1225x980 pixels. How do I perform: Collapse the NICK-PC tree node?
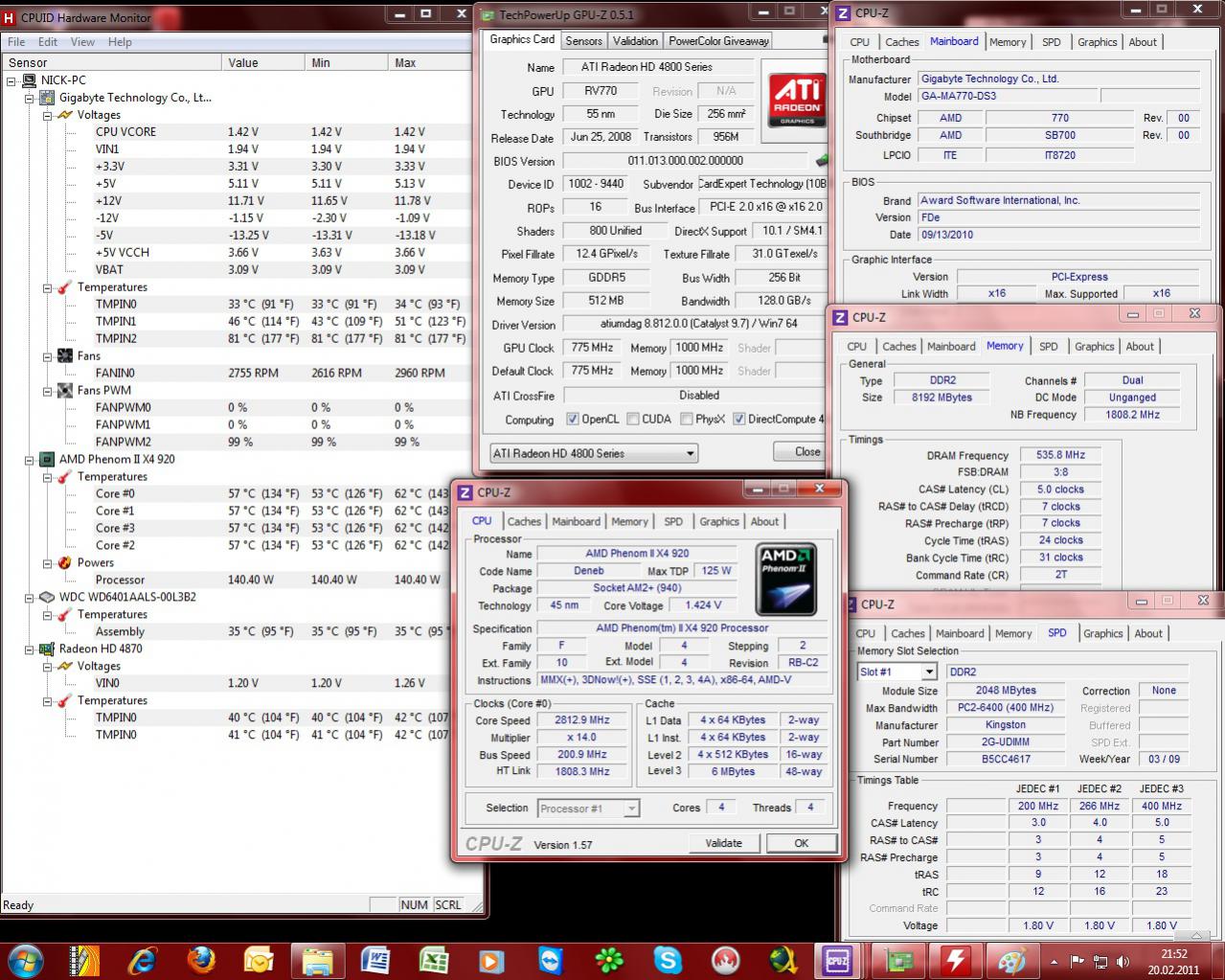11,80
